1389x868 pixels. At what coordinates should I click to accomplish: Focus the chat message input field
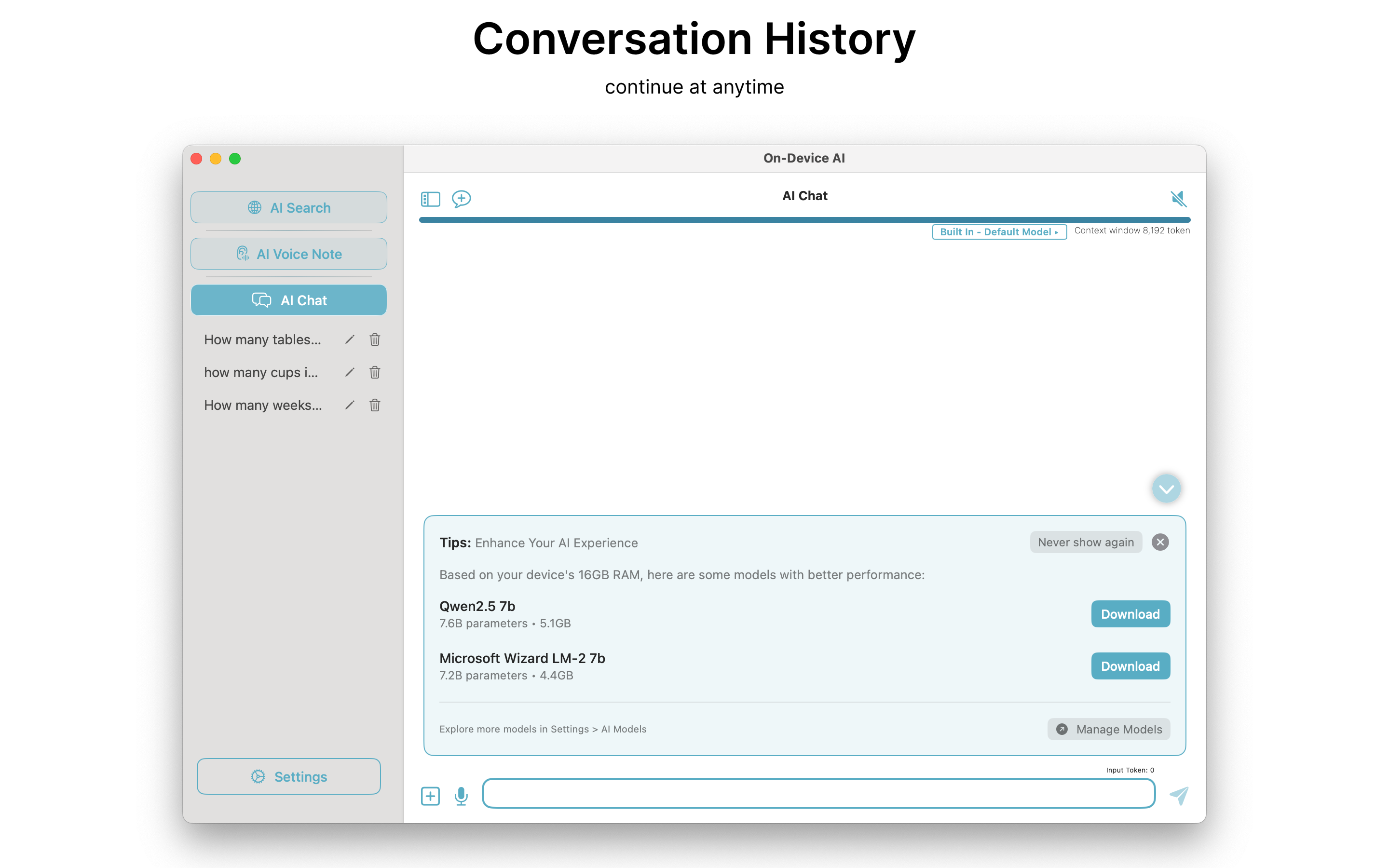pos(818,793)
